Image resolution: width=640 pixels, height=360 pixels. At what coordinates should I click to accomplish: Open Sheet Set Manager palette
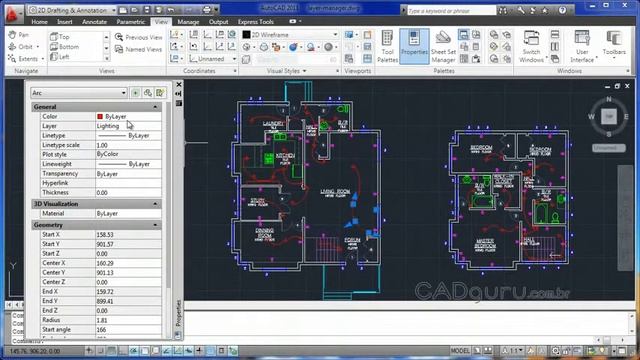[443, 46]
